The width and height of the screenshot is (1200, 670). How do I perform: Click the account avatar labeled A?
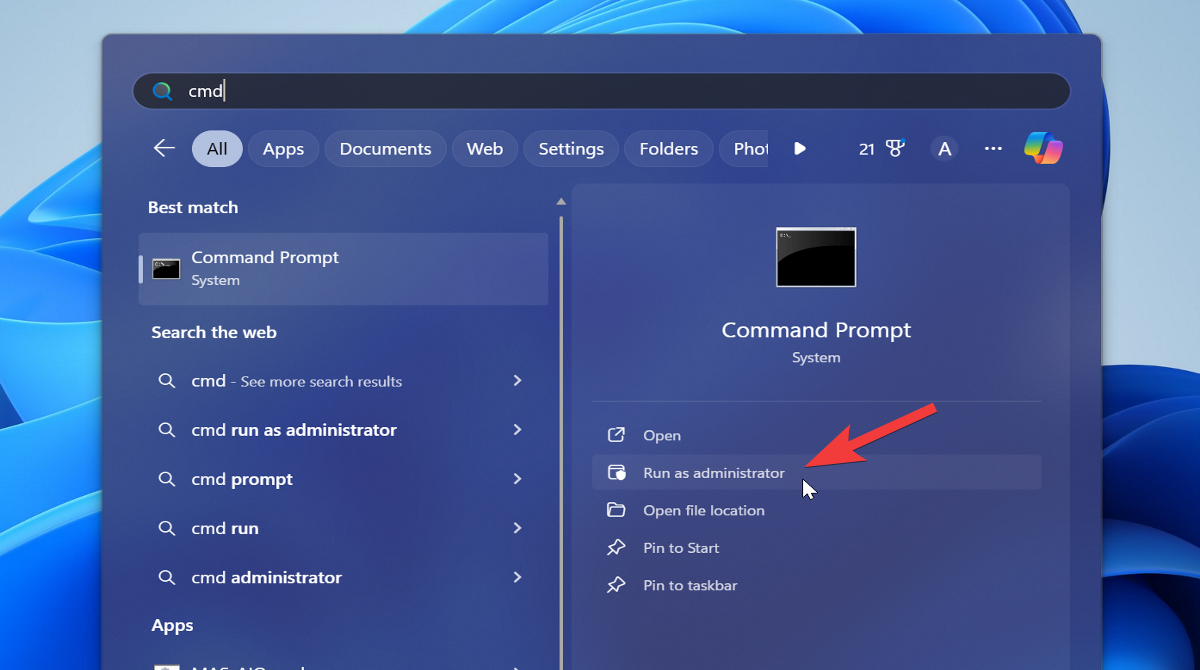943,149
